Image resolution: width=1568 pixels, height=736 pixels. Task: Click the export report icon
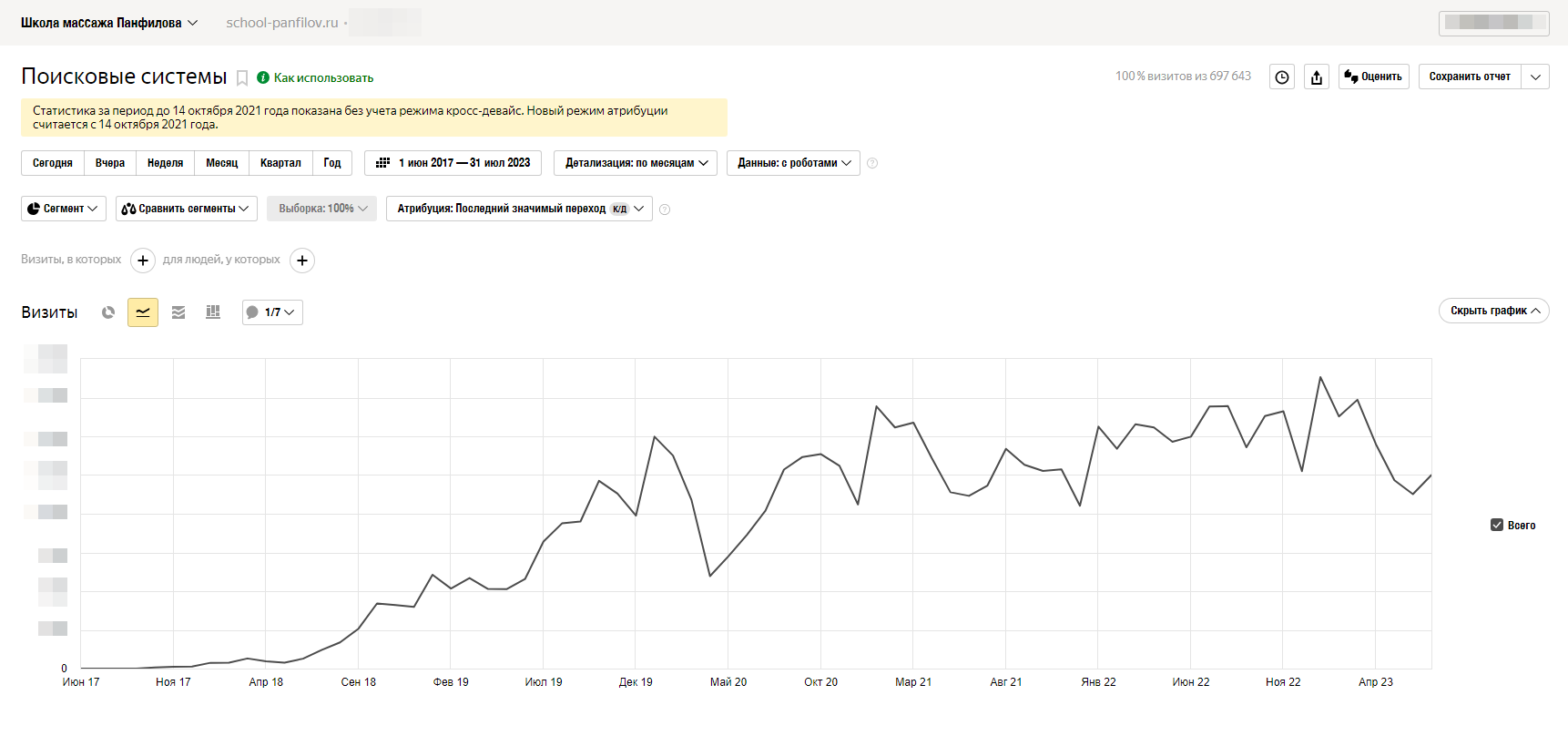(1317, 77)
